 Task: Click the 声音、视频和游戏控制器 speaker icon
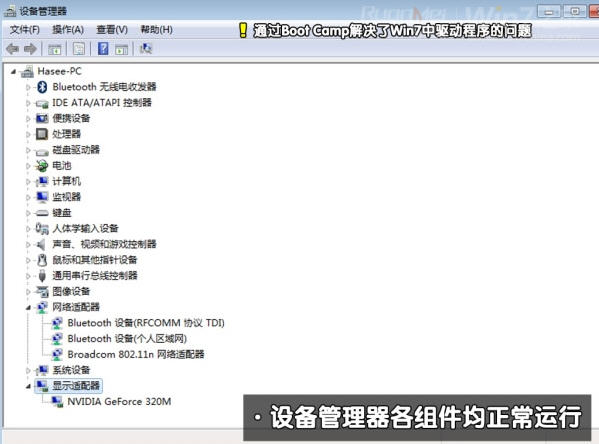[x=41, y=244]
